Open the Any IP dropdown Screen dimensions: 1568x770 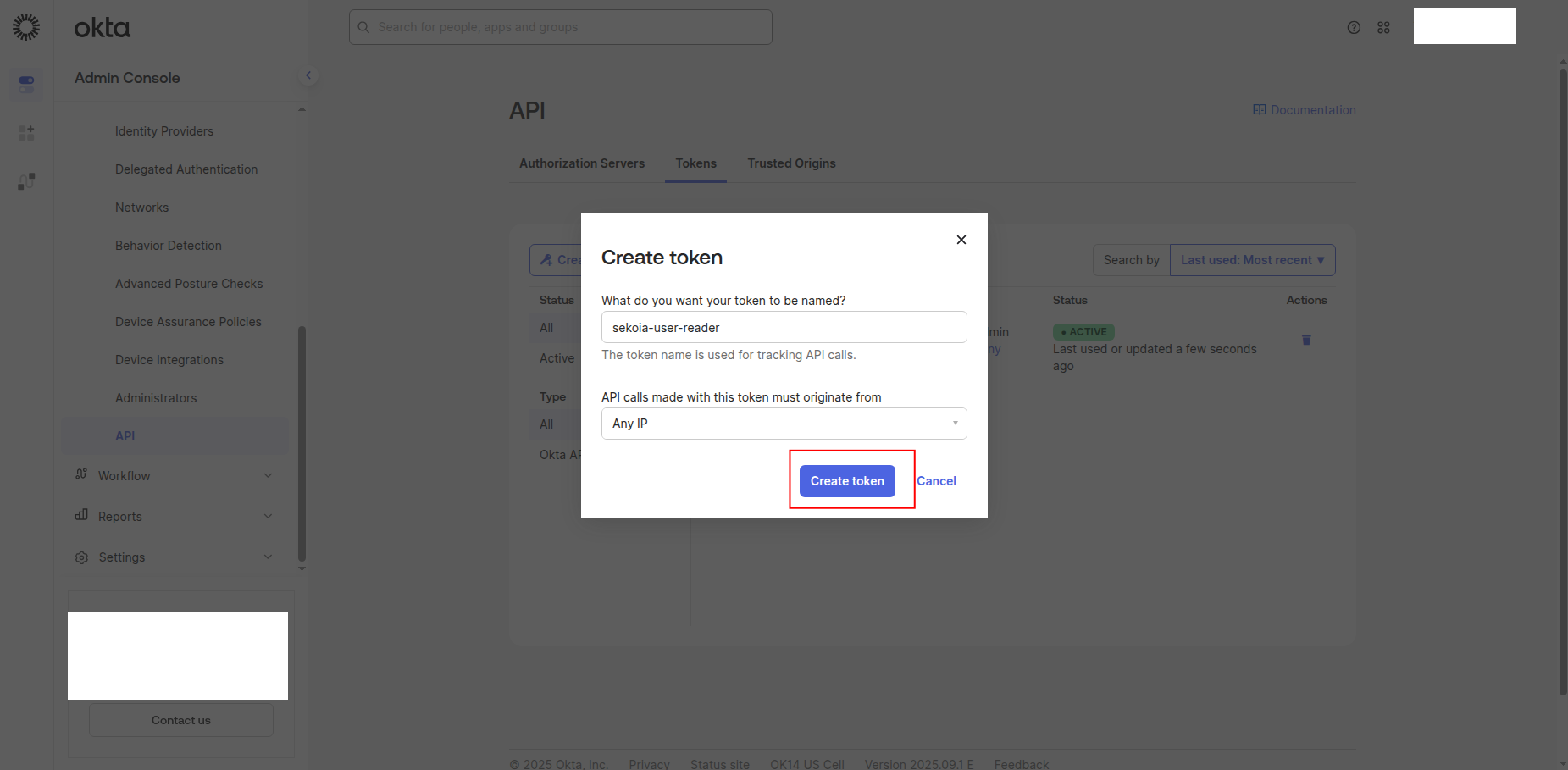(x=784, y=424)
